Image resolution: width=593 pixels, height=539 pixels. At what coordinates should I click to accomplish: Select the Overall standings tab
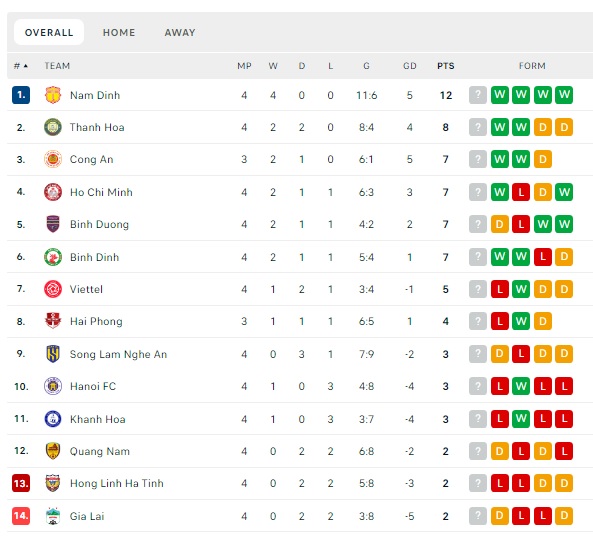click(x=49, y=32)
